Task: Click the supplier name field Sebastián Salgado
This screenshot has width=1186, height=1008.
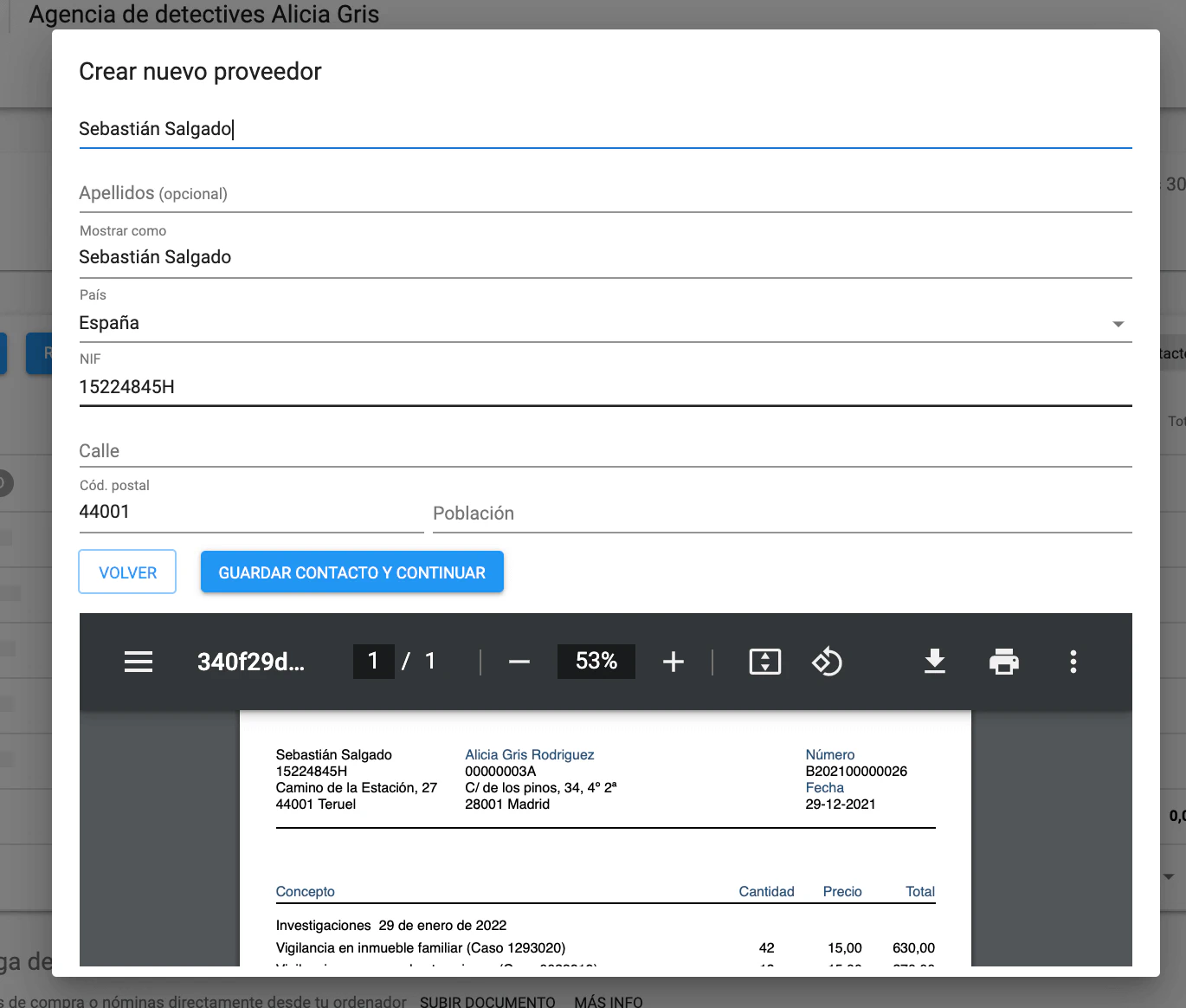Action: [604, 129]
